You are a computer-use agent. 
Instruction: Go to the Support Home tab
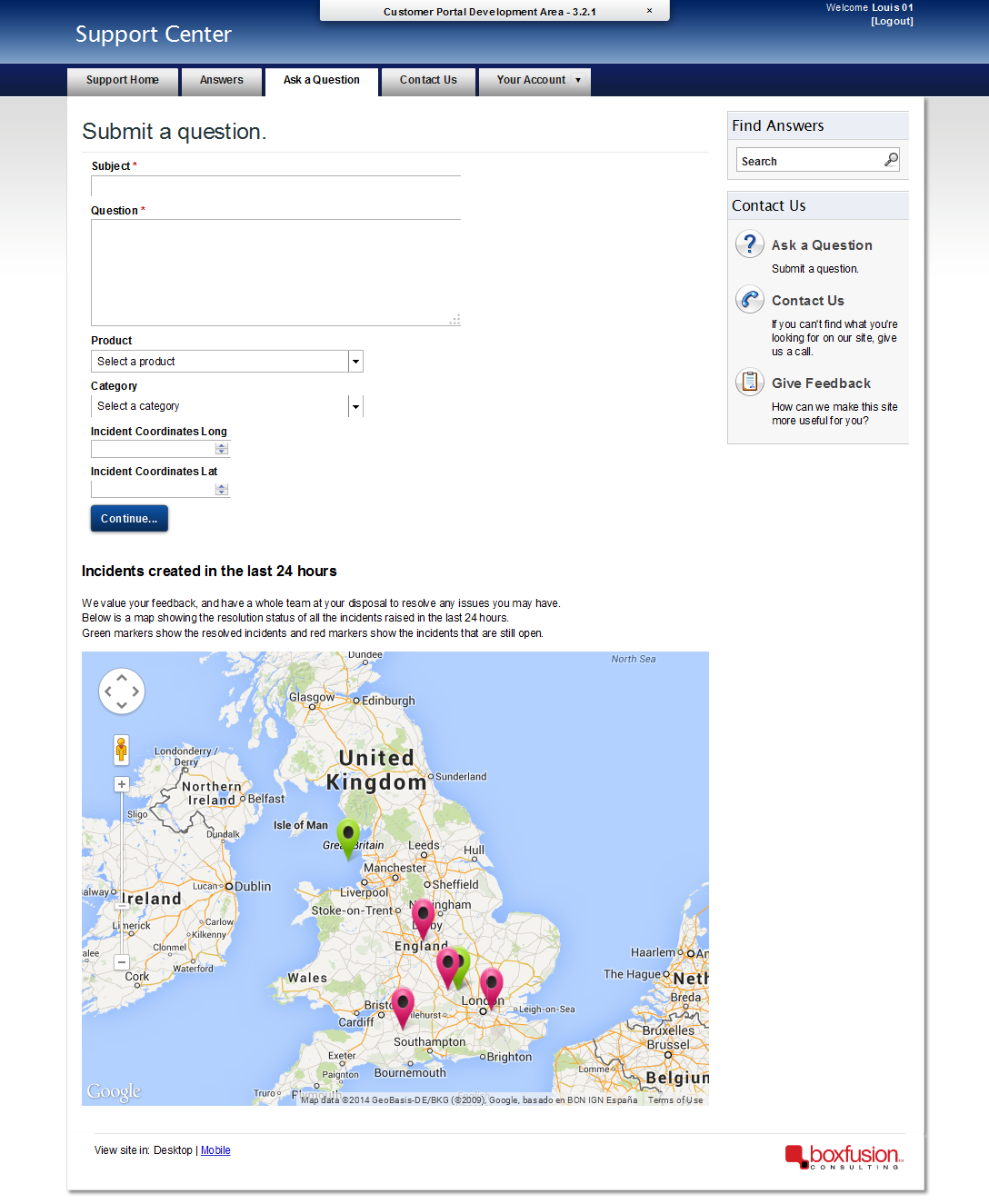coord(123,81)
